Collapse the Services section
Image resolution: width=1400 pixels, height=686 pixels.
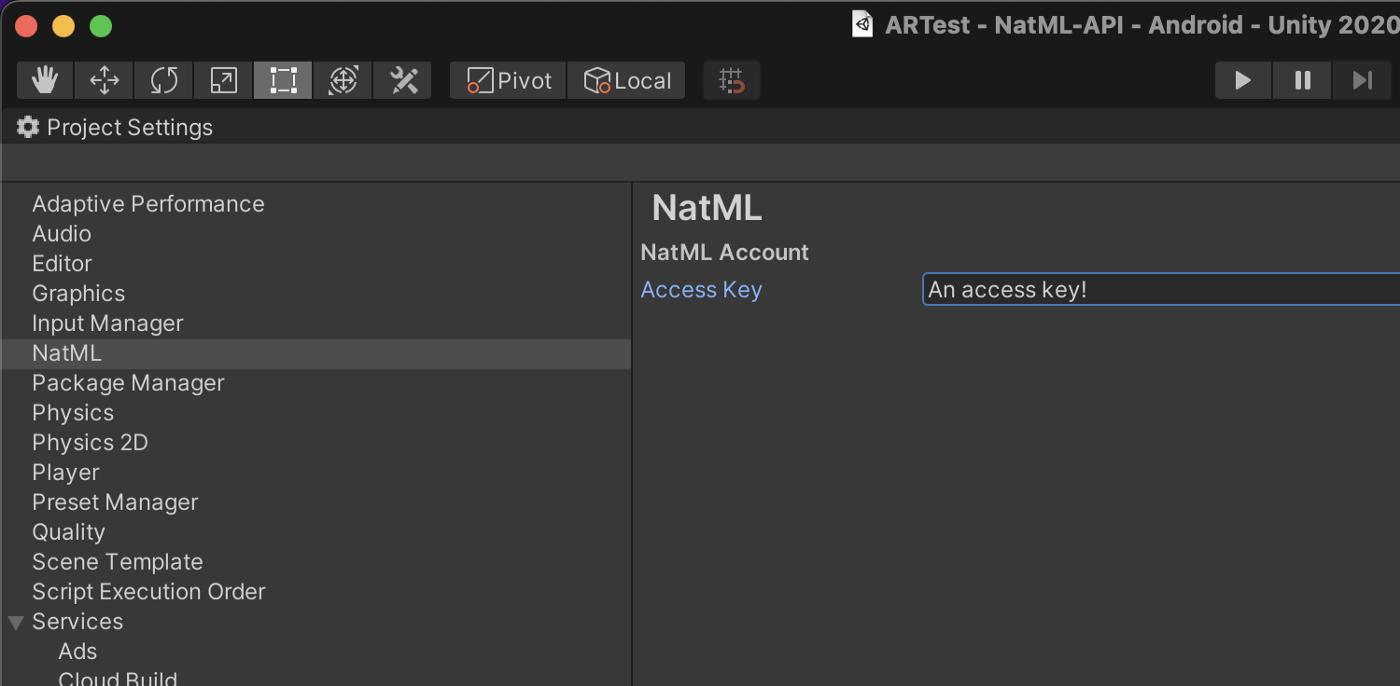click(16, 622)
